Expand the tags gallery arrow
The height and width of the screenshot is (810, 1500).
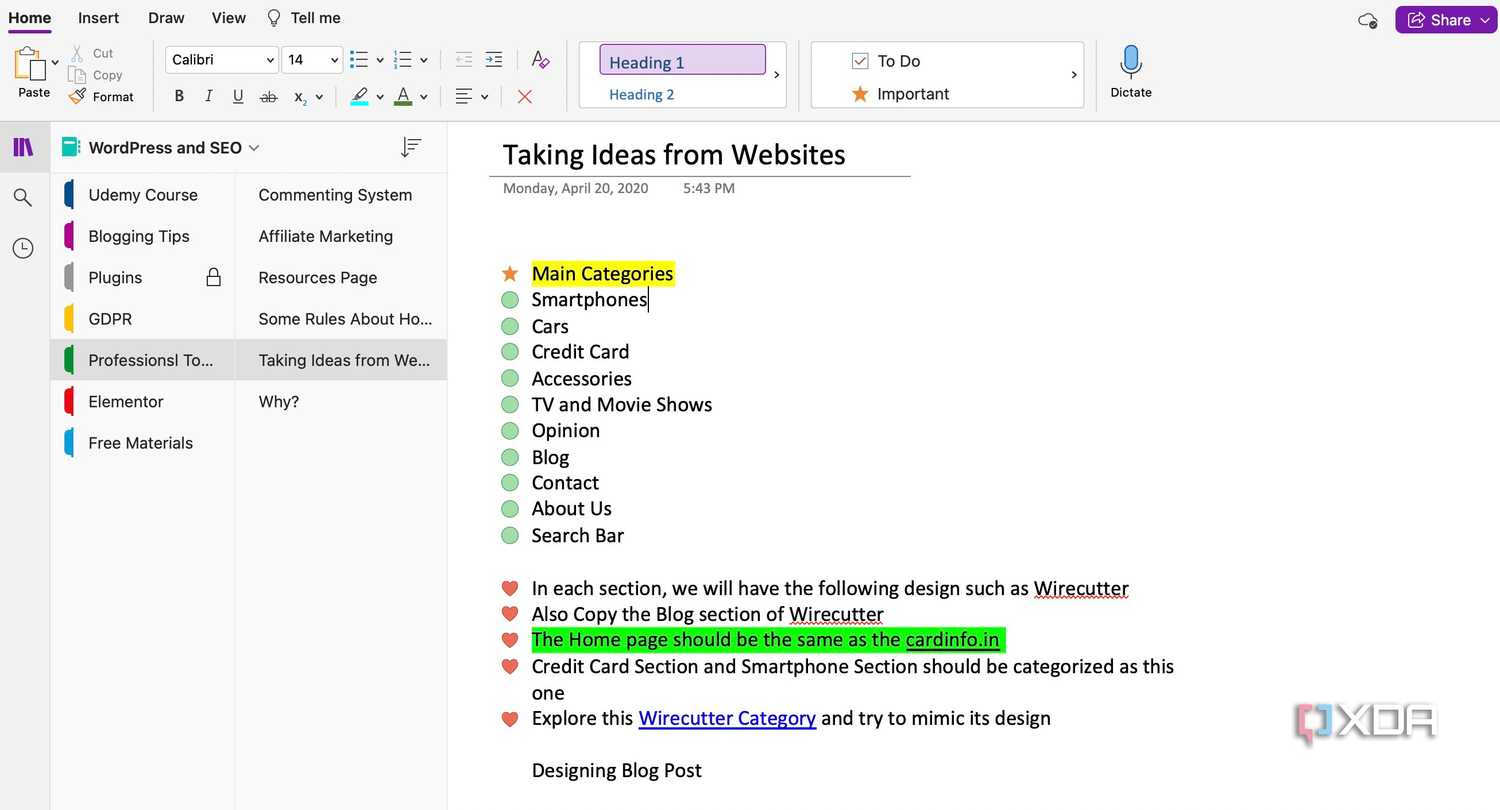click(x=1074, y=75)
